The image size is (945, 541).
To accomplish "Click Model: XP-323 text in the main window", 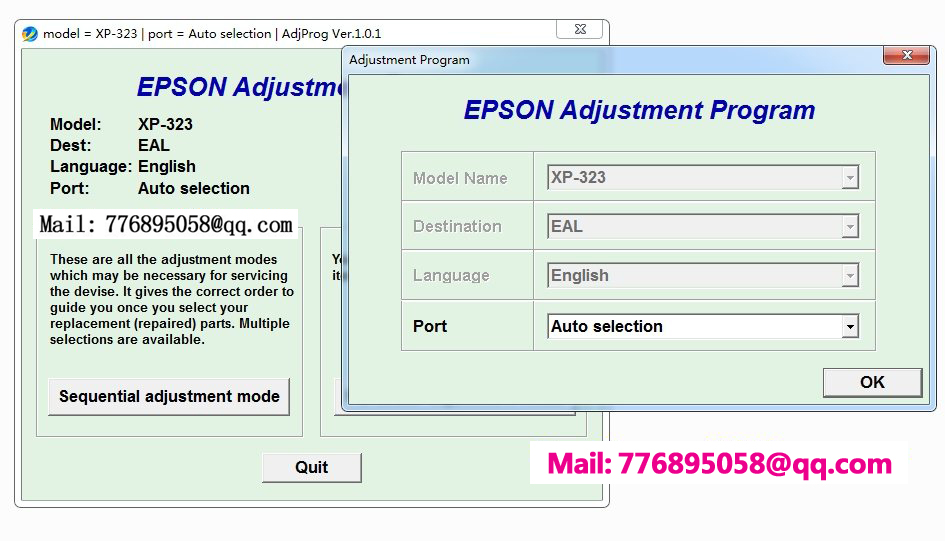I will click(x=121, y=124).
